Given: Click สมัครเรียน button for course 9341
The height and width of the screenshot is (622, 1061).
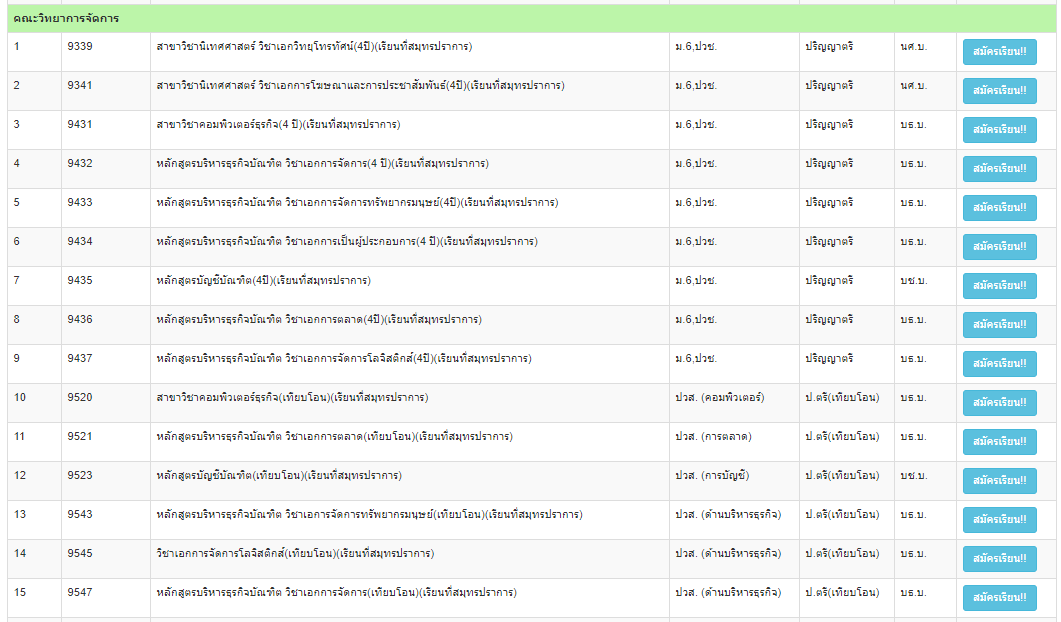Looking at the screenshot, I should (x=999, y=91).
